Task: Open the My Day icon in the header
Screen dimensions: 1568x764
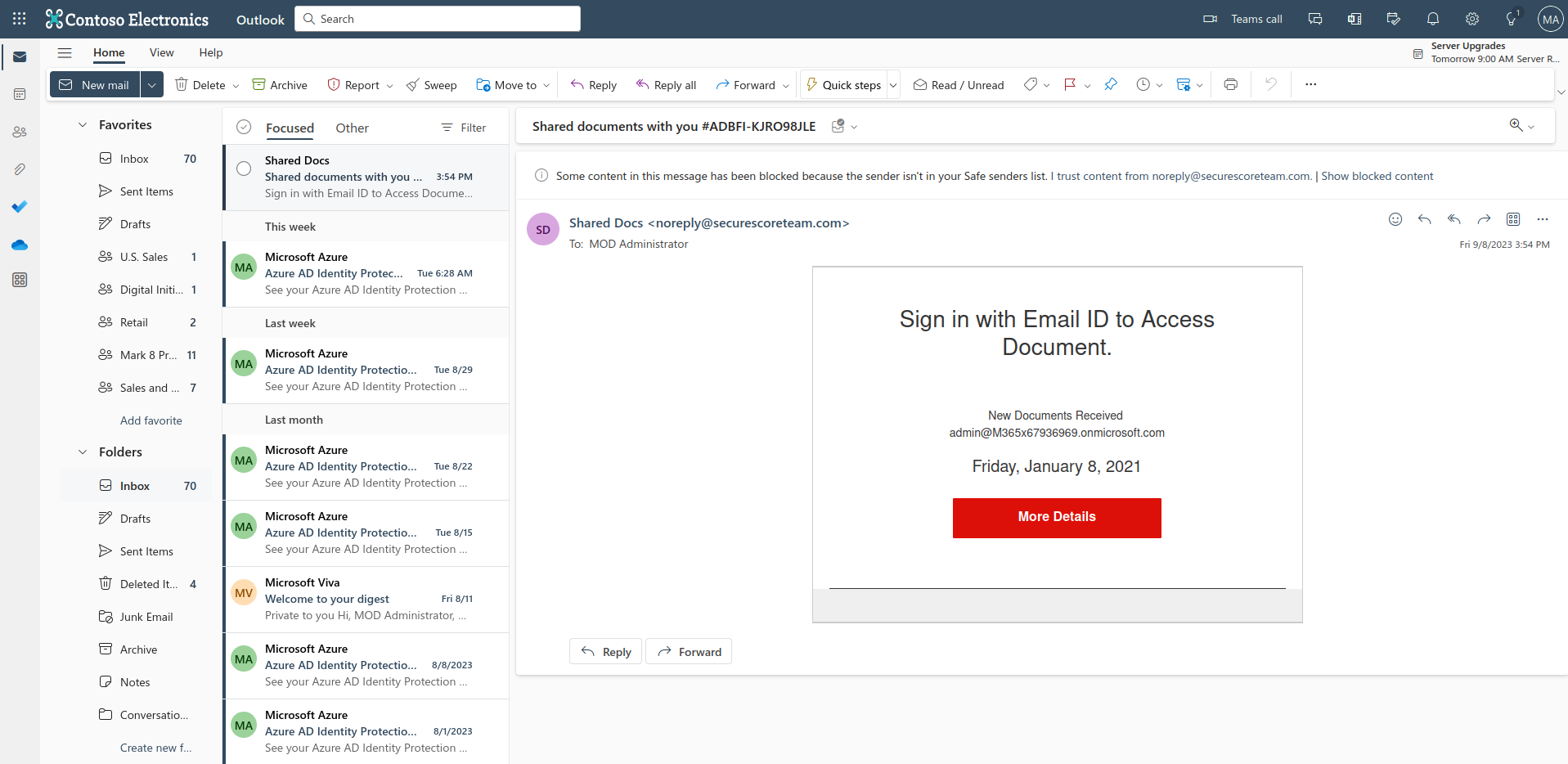Action: pos(1394,19)
